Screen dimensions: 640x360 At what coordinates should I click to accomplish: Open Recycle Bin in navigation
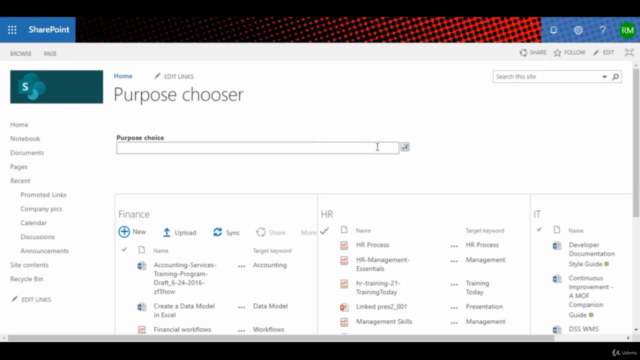27,279
